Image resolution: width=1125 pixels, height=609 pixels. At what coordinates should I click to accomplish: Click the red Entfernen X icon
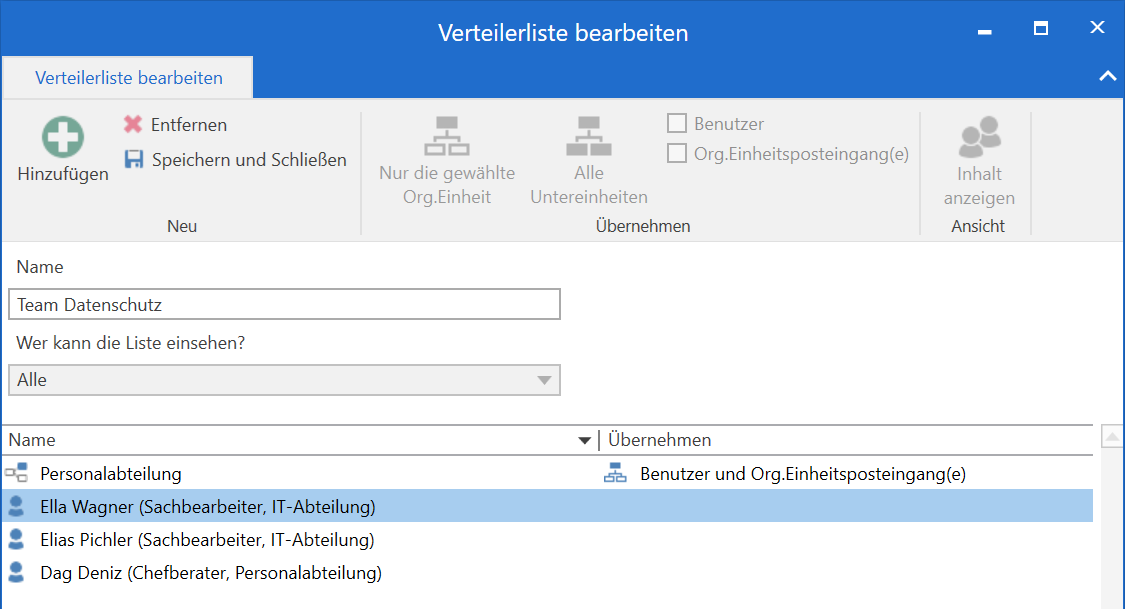(x=133, y=125)
